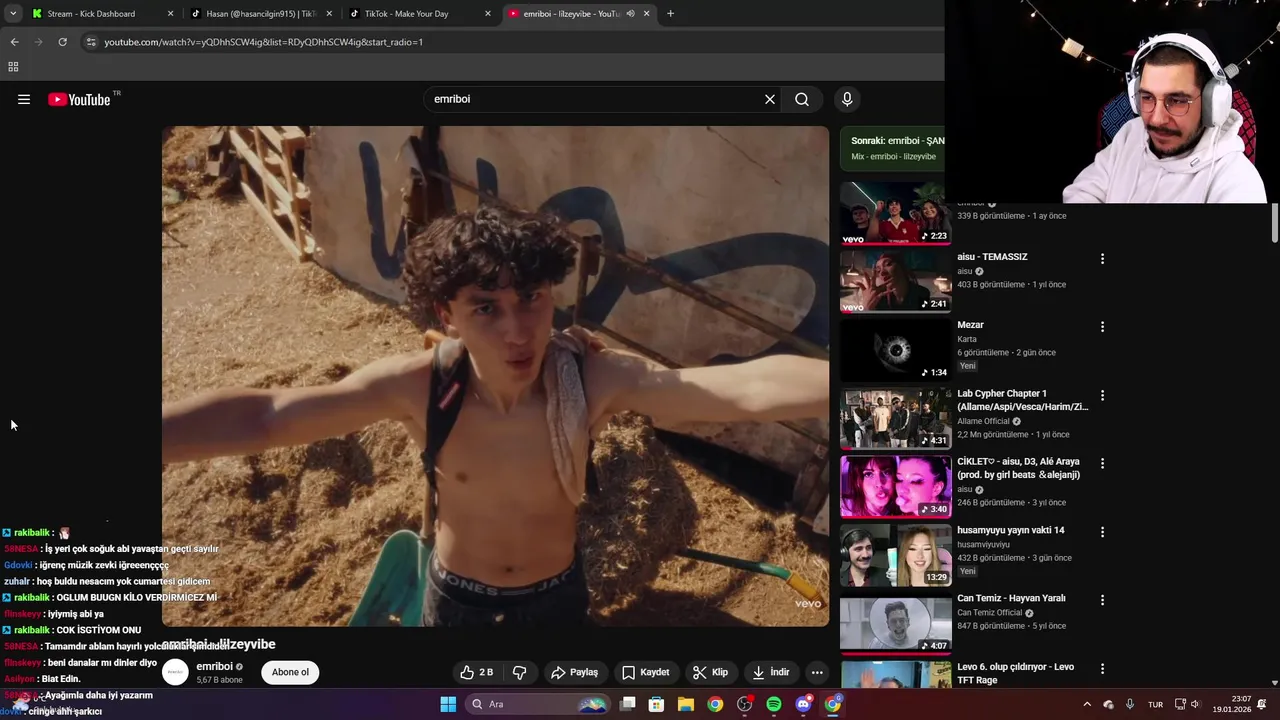Open Lab Cypher Chapter 1 thumbnail
The image size is (1280, 720).
tap(895, 418)
